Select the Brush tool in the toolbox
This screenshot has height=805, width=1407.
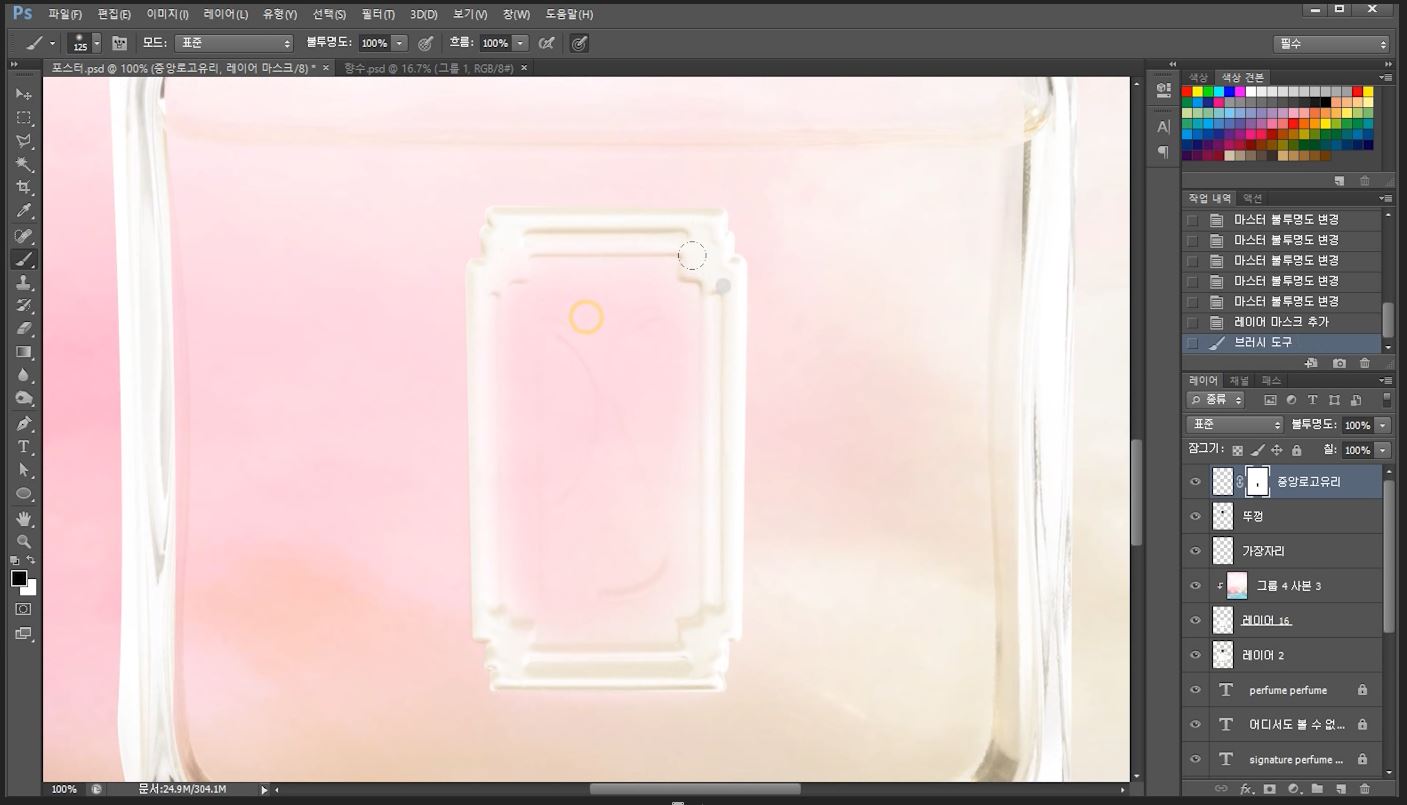click(24, 259)
